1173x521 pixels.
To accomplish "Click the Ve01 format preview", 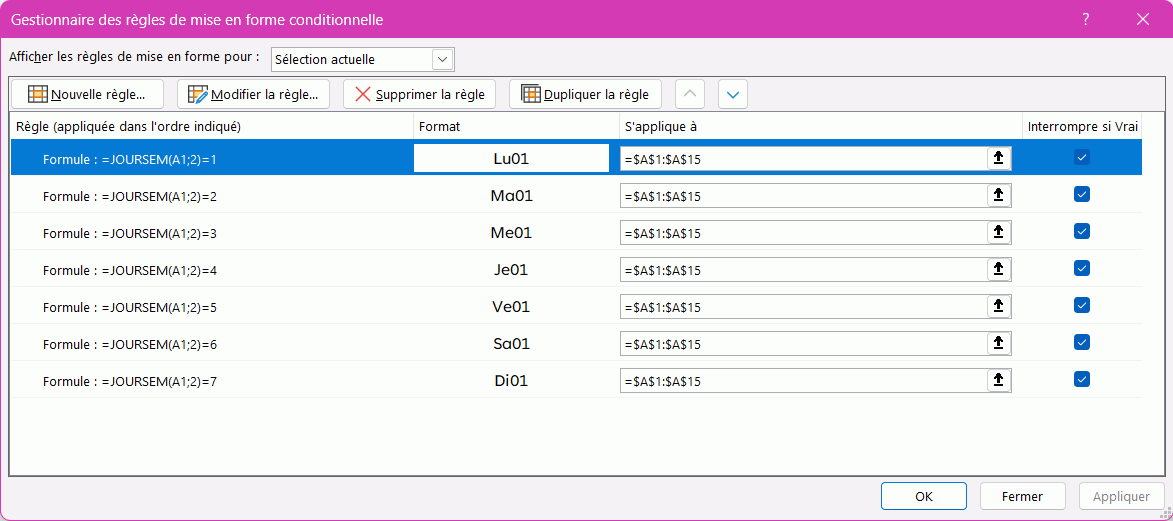I will point(511,307).
